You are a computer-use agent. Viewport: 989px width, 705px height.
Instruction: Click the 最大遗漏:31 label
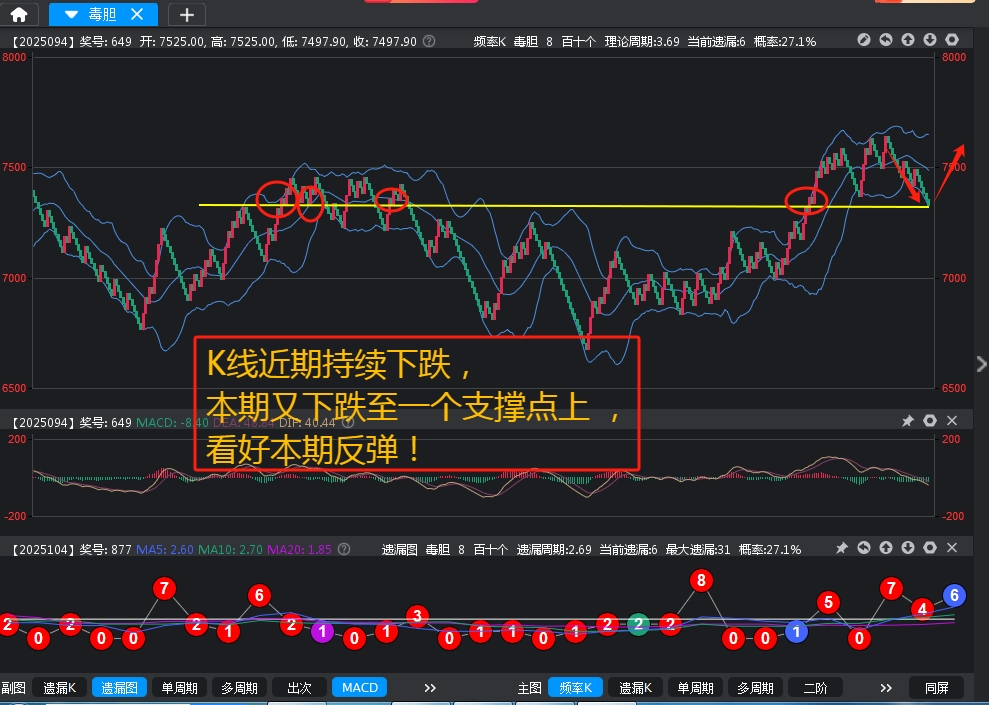pos(698,549)
